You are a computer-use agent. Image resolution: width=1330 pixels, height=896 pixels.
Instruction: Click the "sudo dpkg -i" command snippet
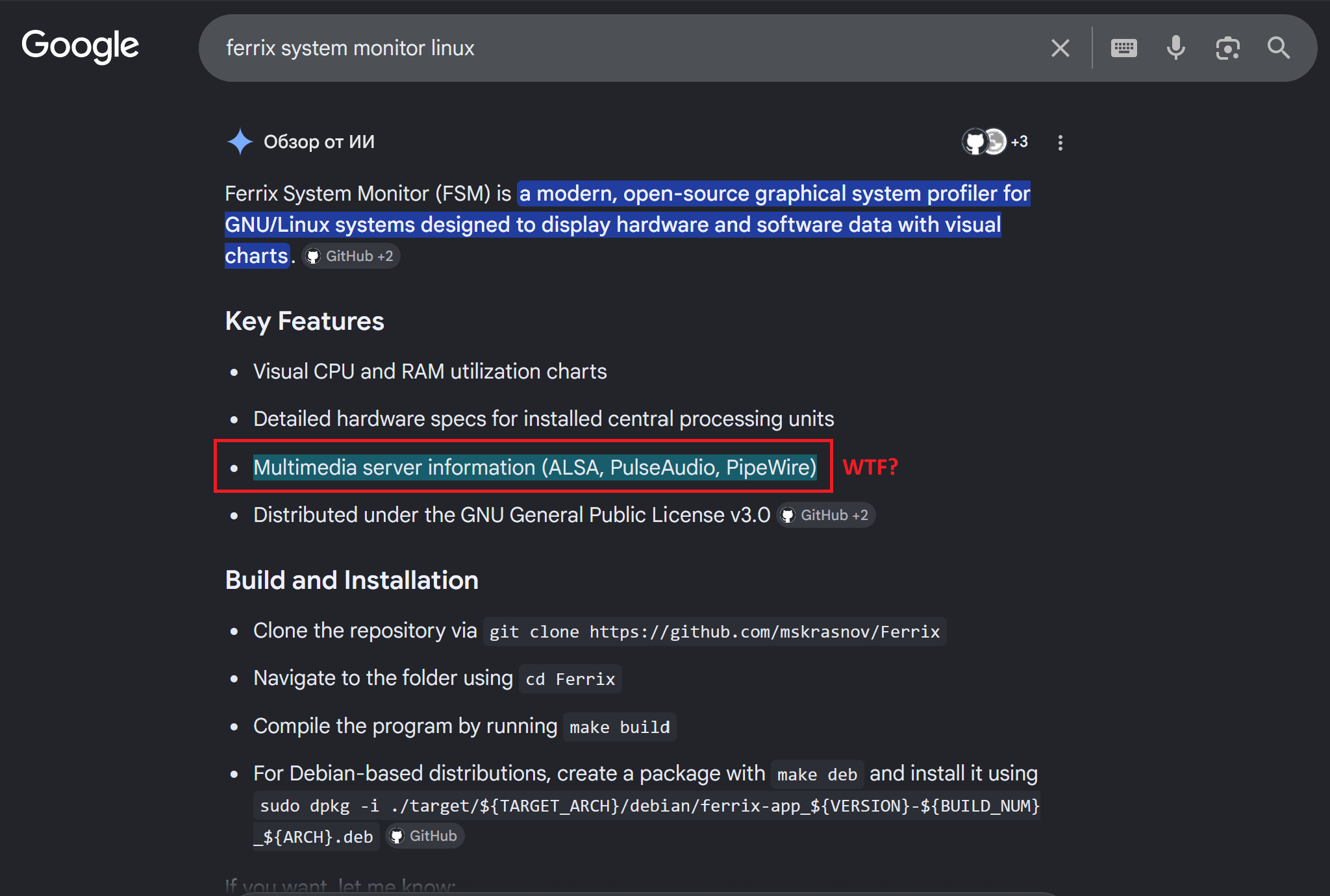(x=647, y=821)
